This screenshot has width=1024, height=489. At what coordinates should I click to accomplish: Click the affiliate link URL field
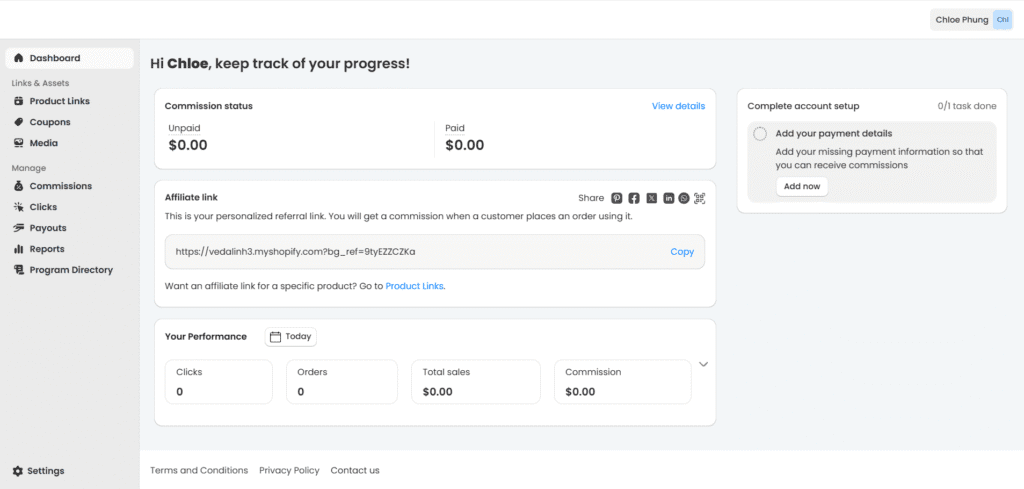point(435,252)
